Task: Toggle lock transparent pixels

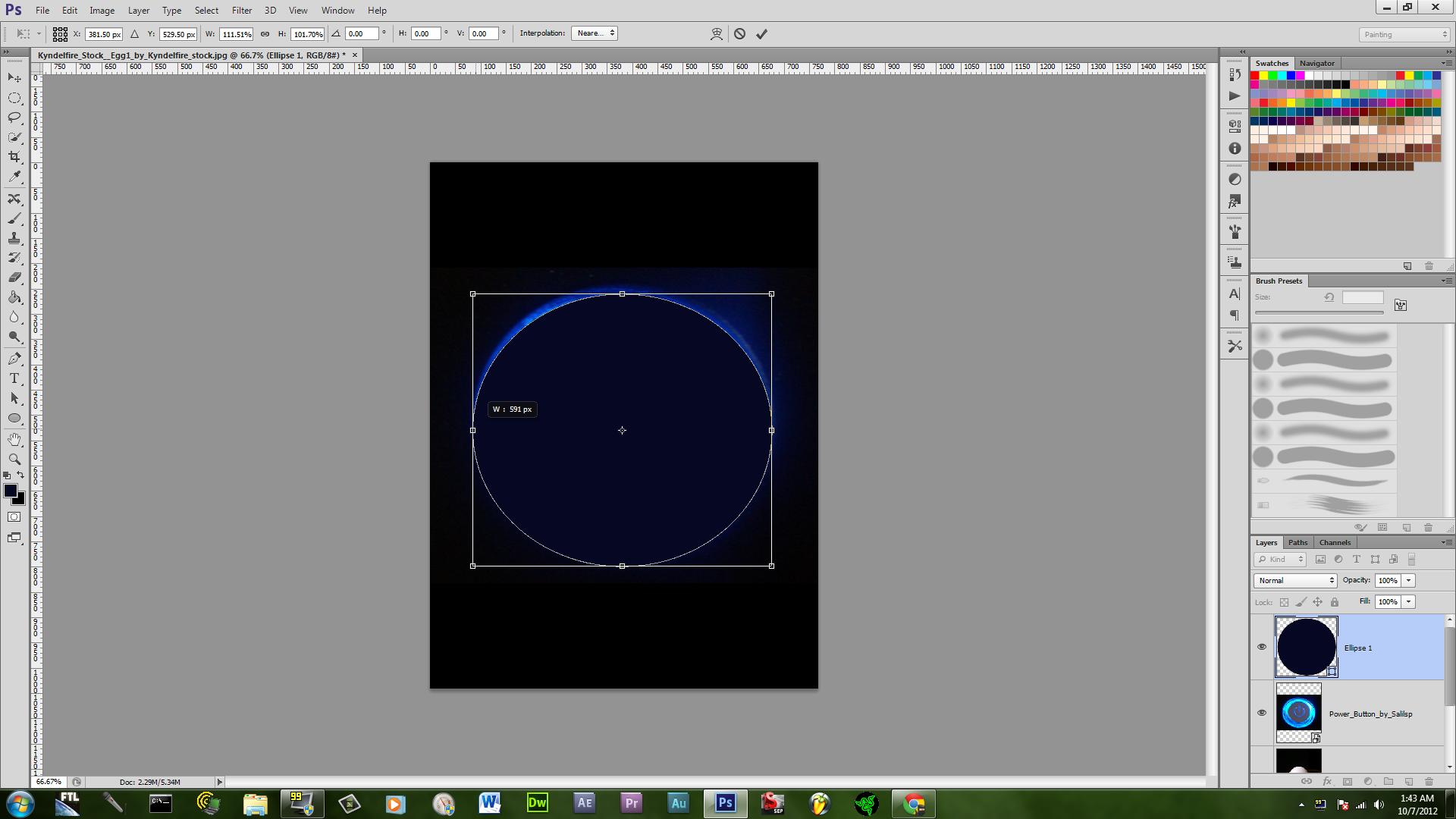Action: [1284, 602]
